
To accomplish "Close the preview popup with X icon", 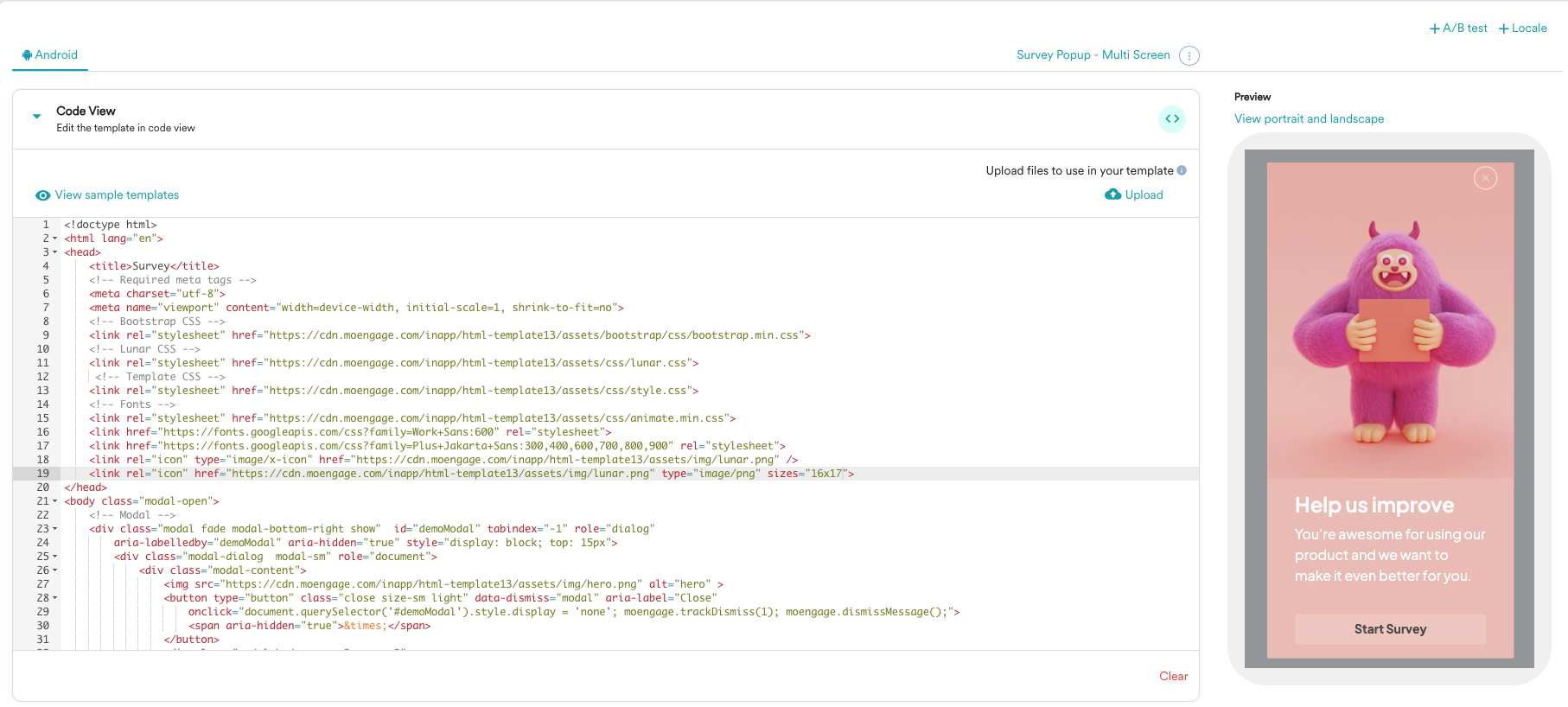I will [1485, 178].
